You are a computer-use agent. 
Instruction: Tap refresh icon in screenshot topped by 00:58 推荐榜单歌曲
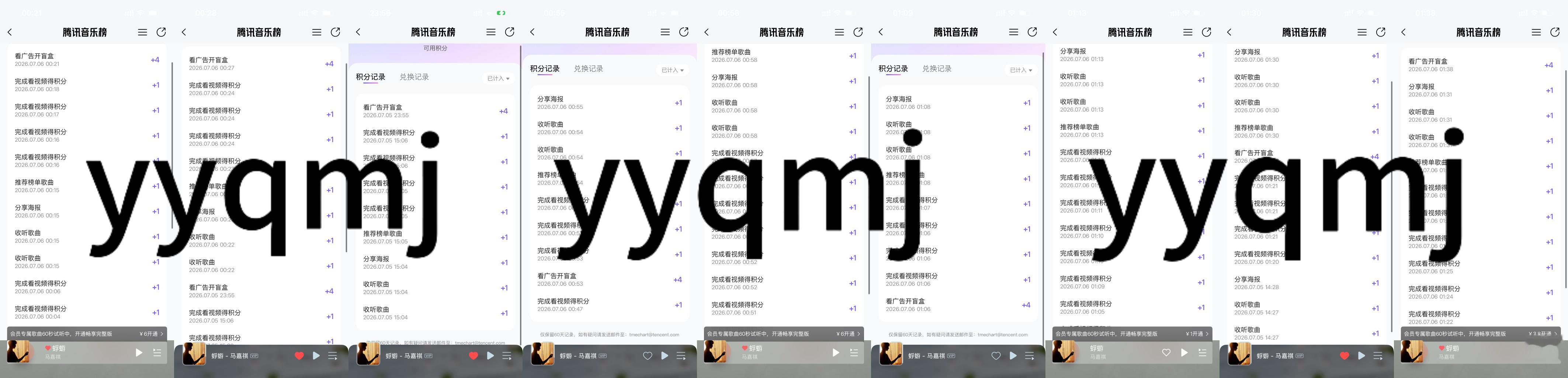[x=858, y=32]
